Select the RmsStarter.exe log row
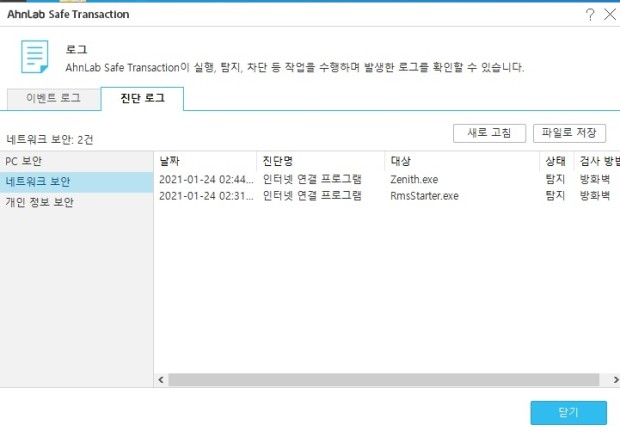620x437 pixels. pos(387,196)
